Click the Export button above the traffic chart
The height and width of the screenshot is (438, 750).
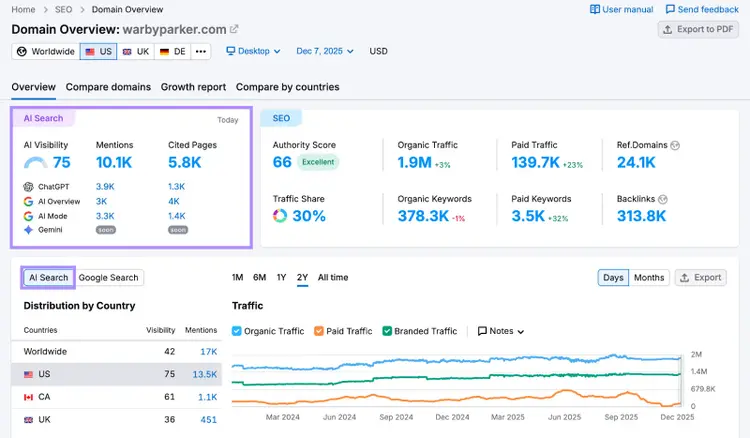pyautogui.click(x=701, y=277)
